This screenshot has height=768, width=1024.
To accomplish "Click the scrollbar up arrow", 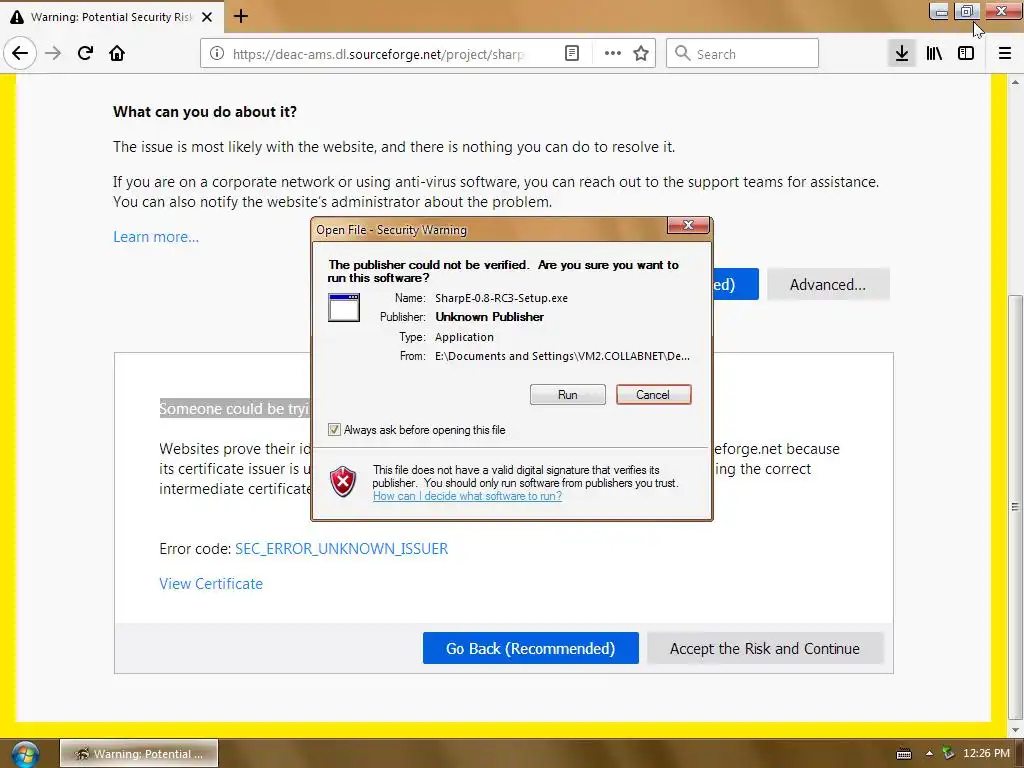I will pos(1015,82).
